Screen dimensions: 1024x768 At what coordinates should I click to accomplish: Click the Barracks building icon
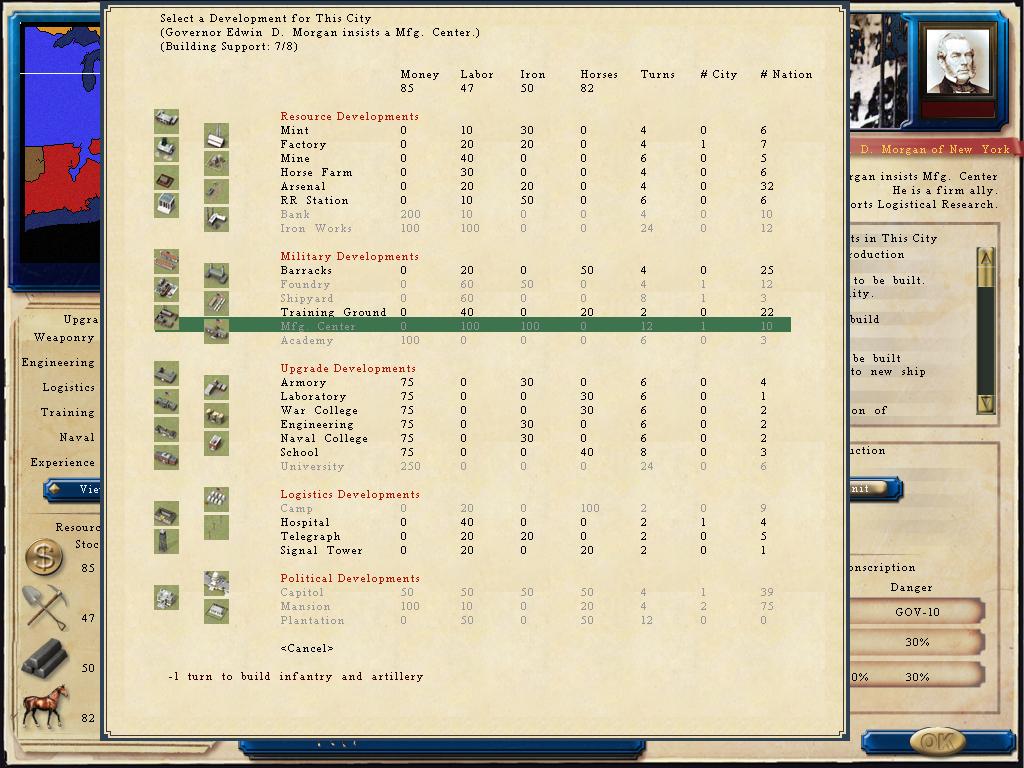[167, 261]
